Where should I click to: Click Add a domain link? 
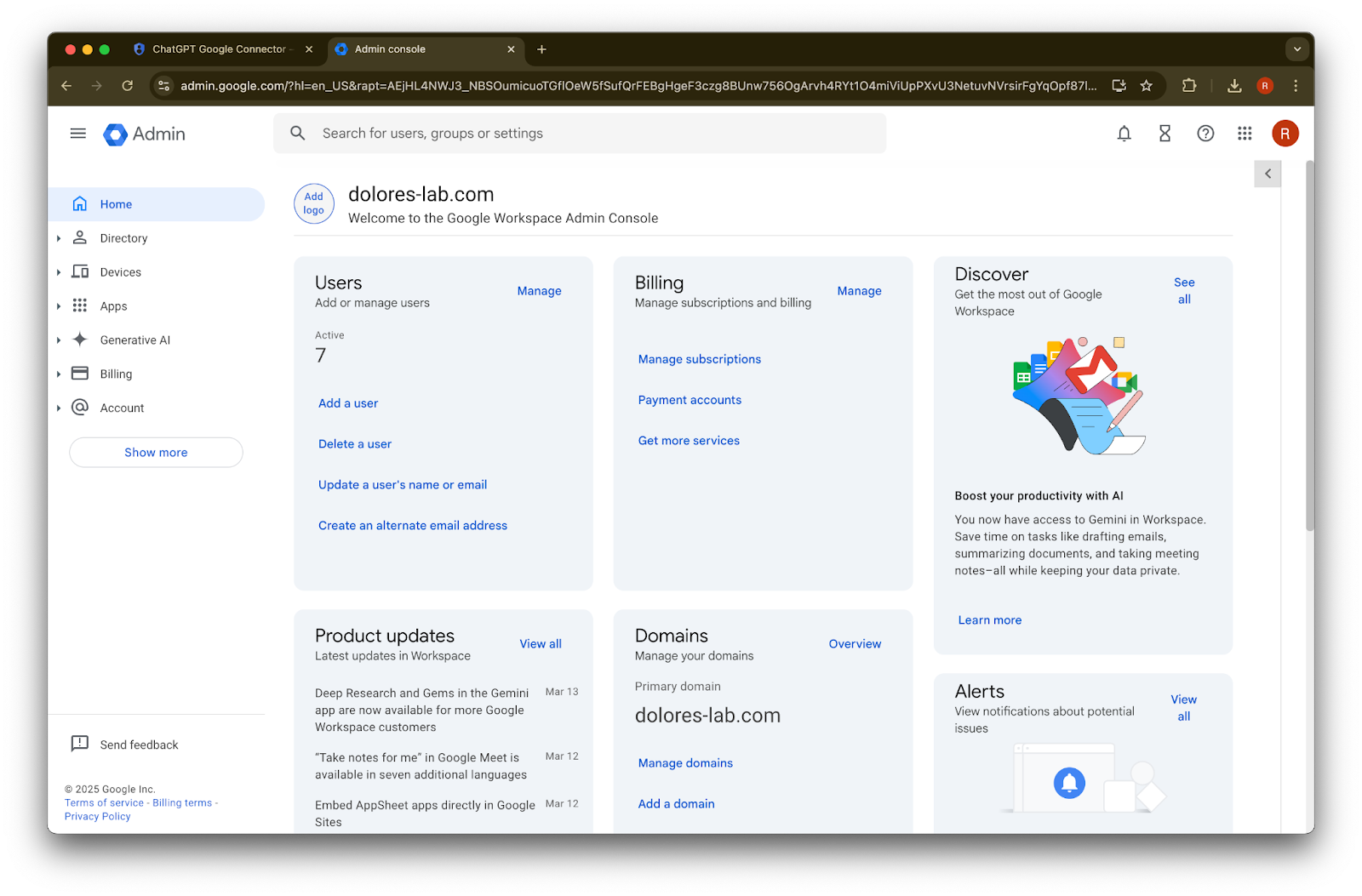click(677, 804)
